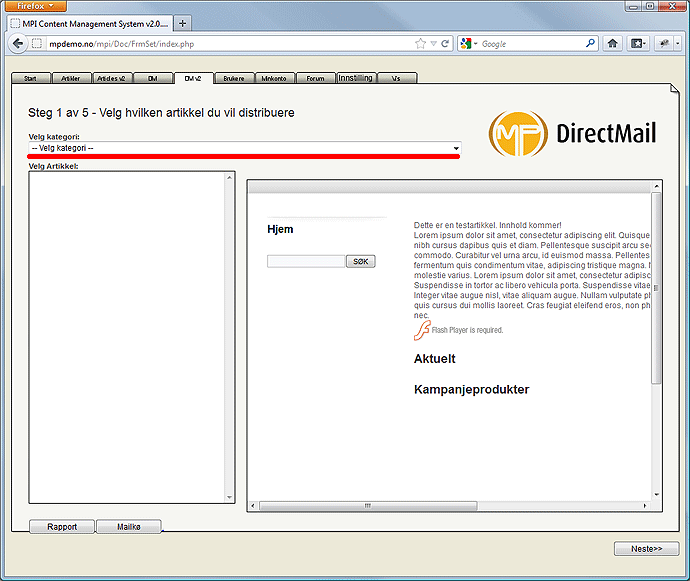Viewport: 690px width, 581px height.
Task: Click the Neste>> button
Action: click(646, 548)
